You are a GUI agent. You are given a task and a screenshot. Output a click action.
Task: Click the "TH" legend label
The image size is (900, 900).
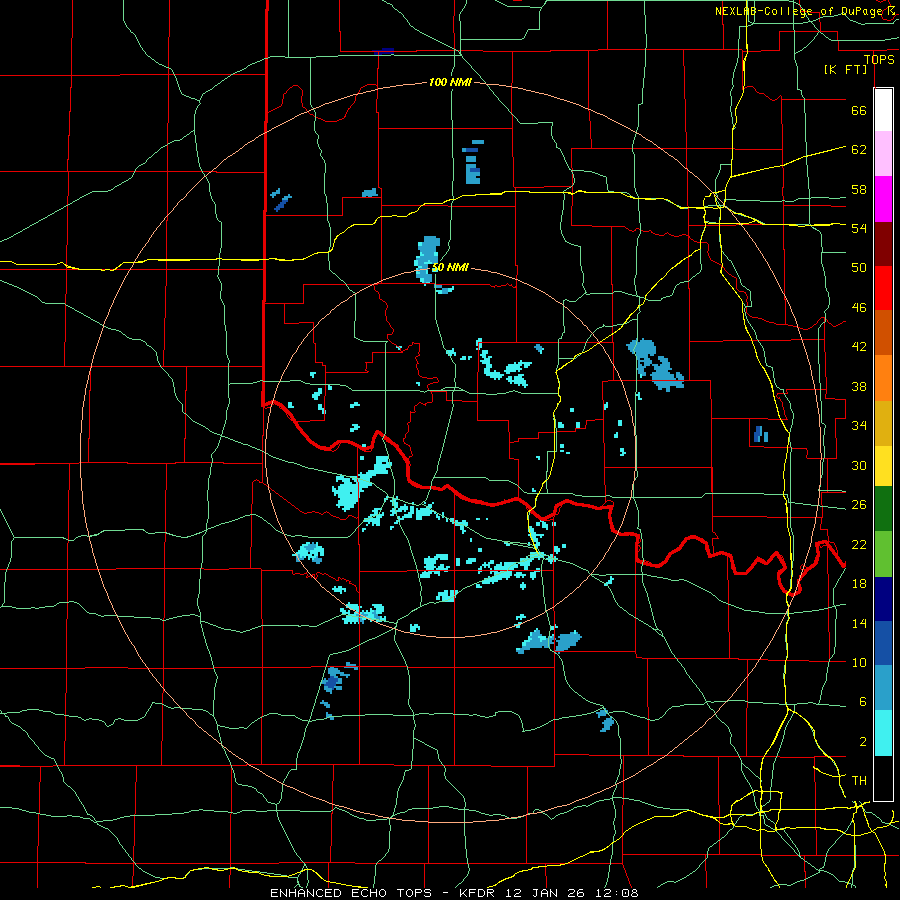coord(859,781)
